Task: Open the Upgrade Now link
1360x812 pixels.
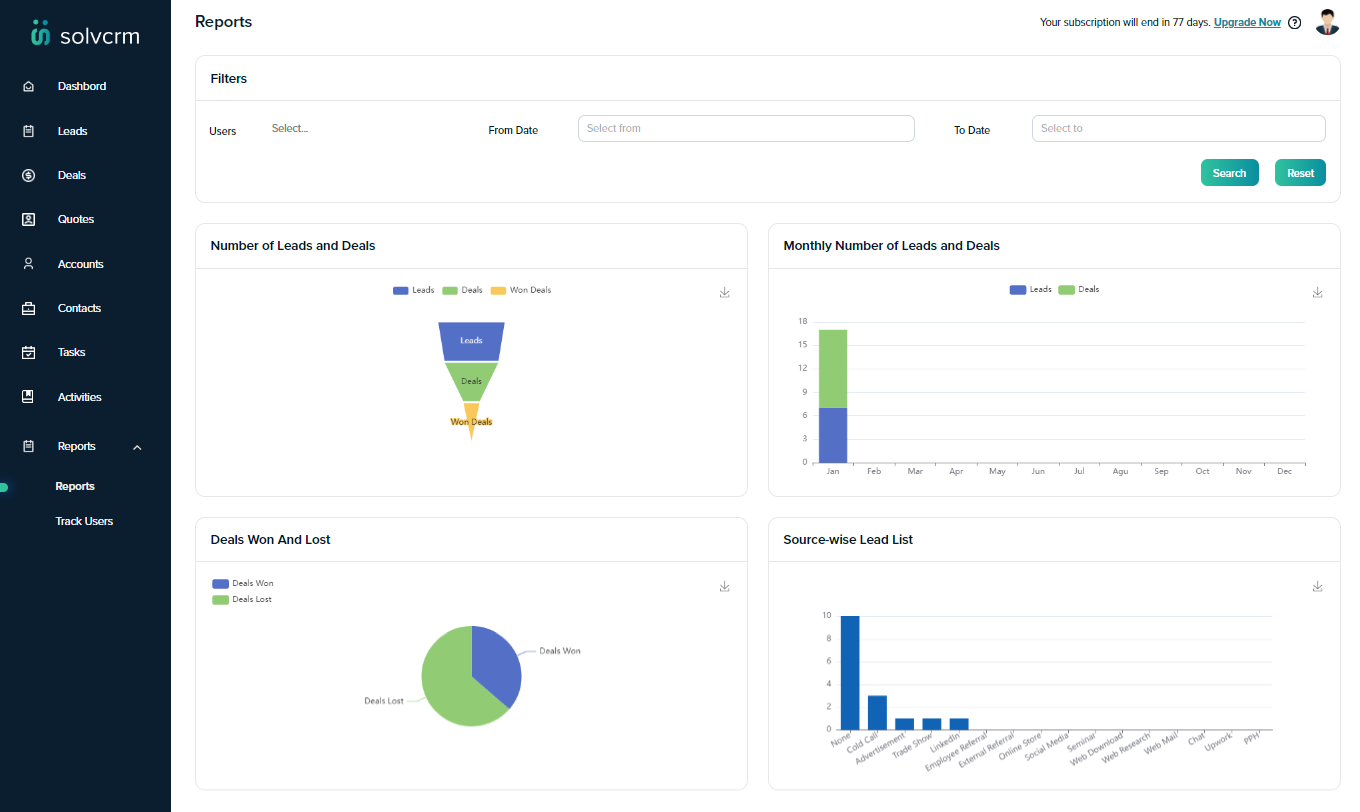Action: 1247,22
